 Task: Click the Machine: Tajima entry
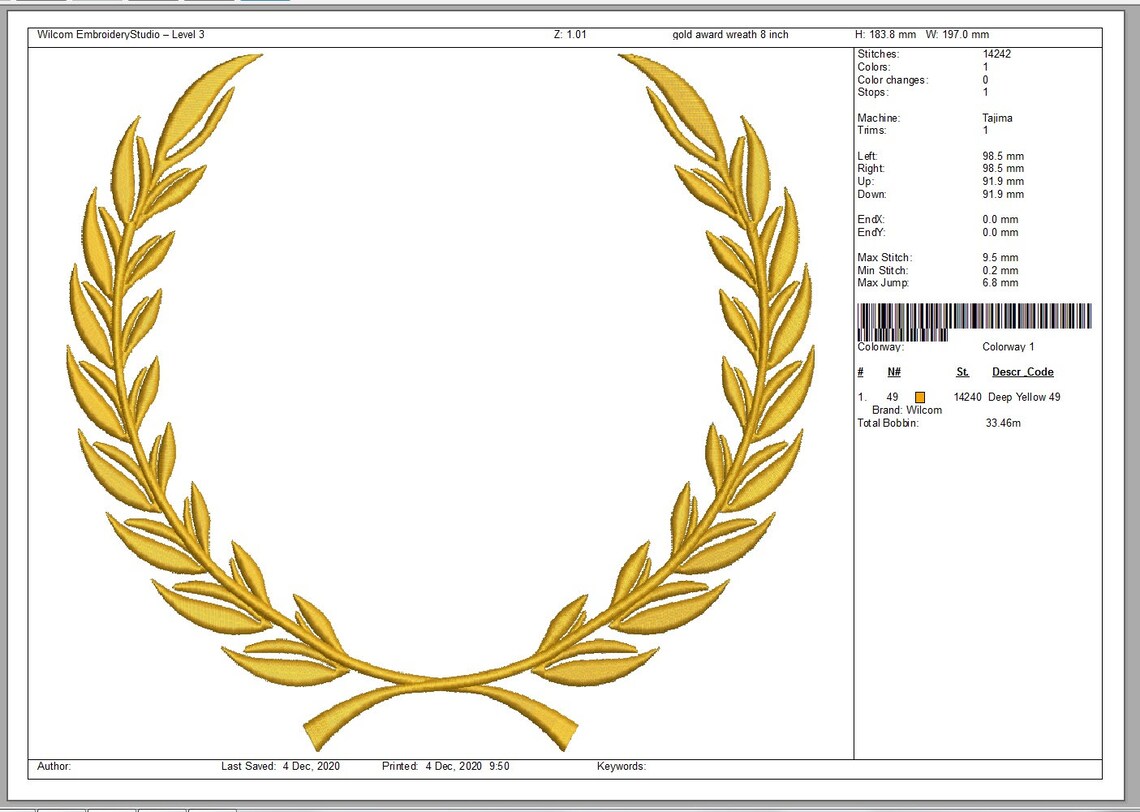tap(996, 117)
